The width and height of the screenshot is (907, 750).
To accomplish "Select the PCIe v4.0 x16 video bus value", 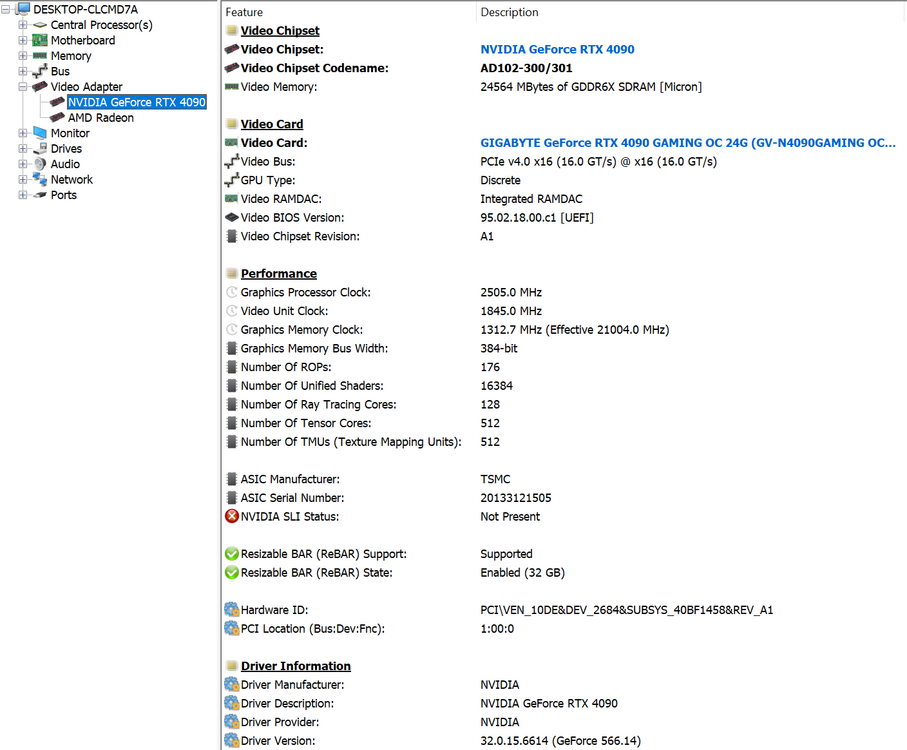I will [x=598, y=162].
